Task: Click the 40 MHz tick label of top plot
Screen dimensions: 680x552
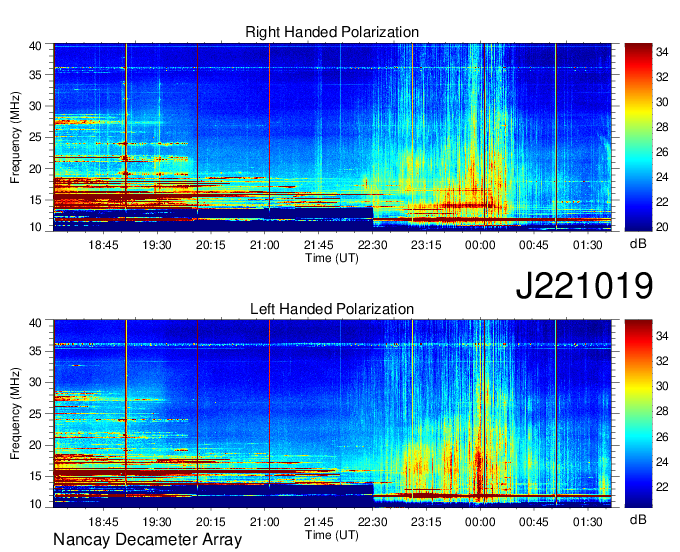Action: pos(35,46)
